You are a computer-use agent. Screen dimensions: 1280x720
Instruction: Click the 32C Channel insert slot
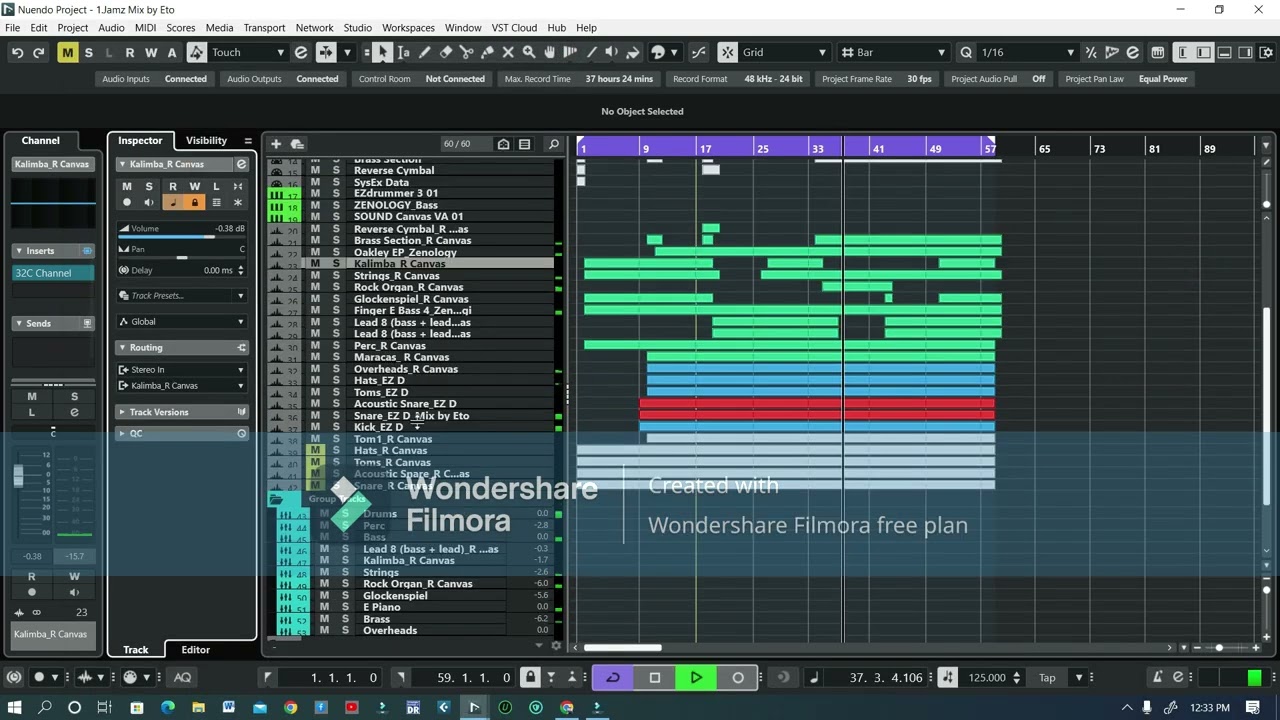(54, 273)
